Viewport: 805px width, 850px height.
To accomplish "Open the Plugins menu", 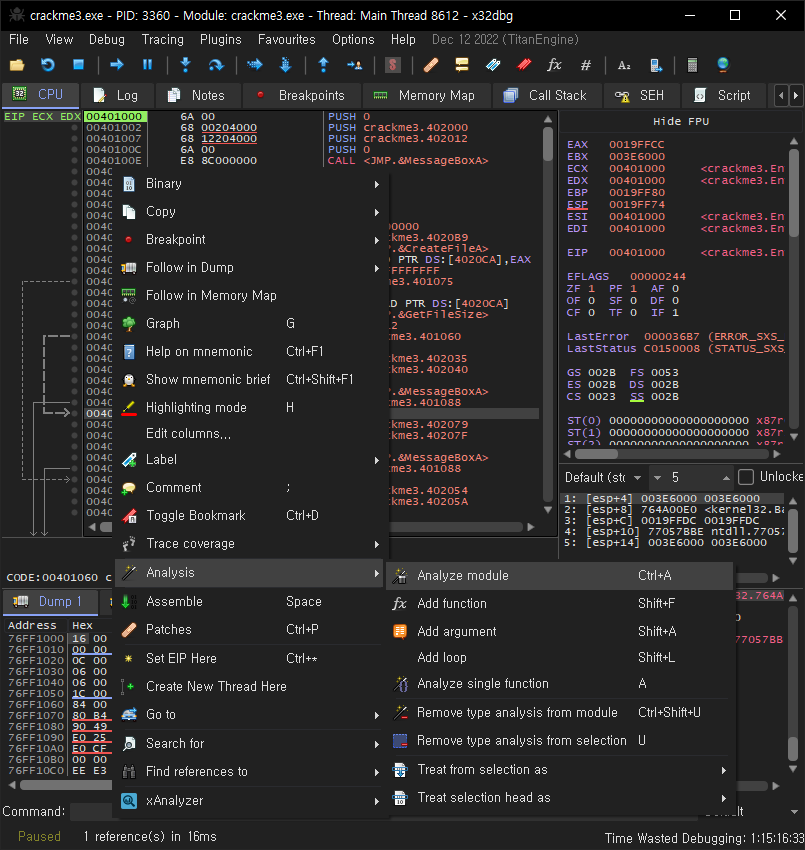I will pos(221,40).
